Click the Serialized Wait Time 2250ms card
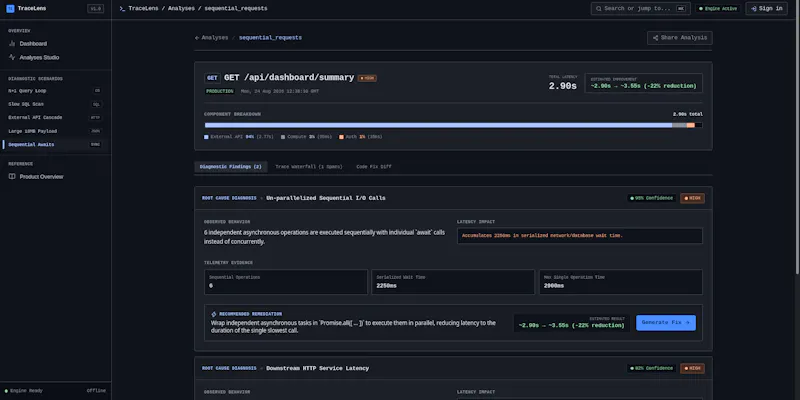 coord(453,282)
